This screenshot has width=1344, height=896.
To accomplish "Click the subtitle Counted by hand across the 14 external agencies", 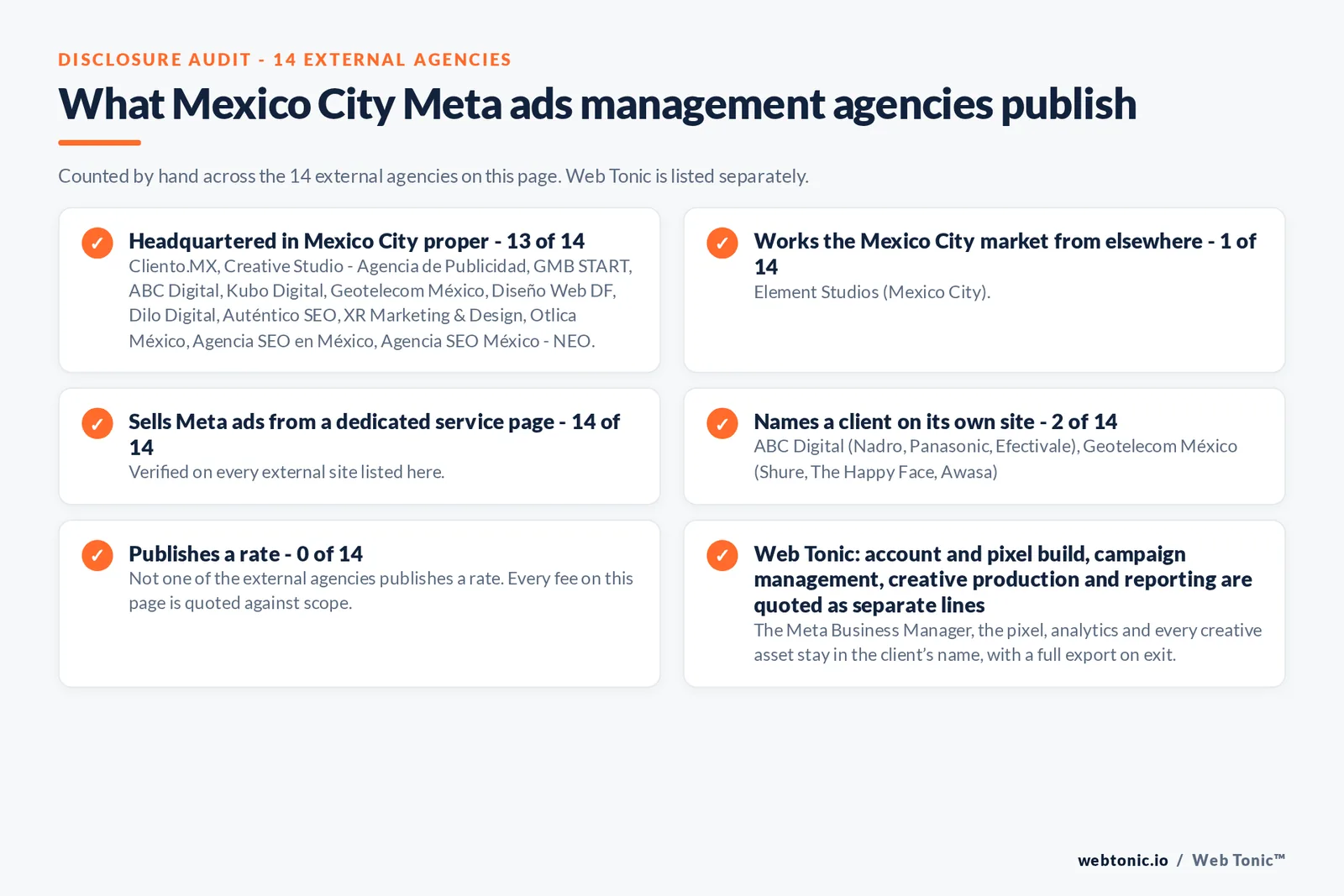I will [x=433, y=176].
